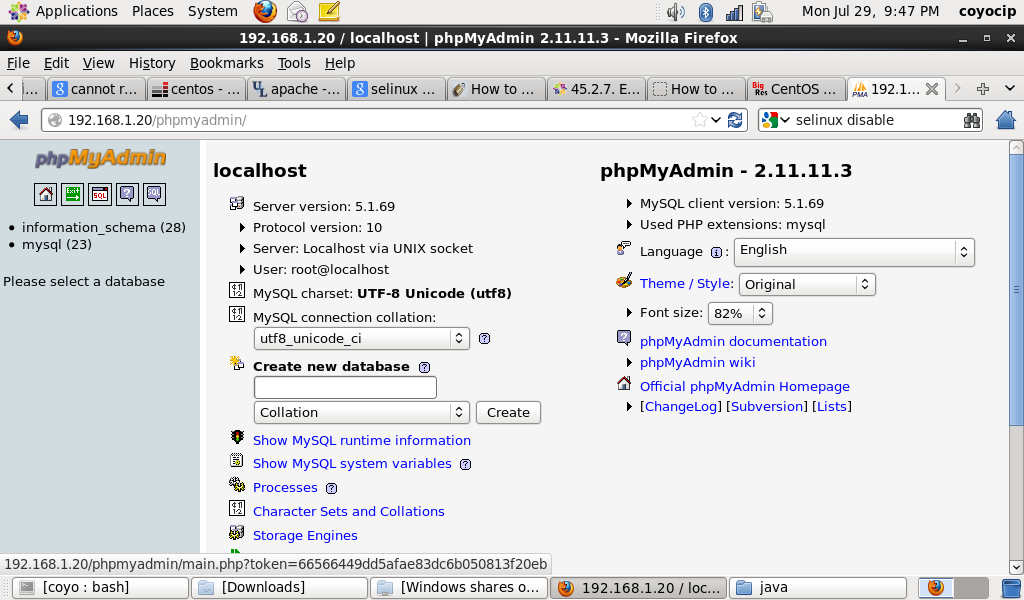This screenshot has height=600, width=1024.
Task: Open Show MySQL runtime information link
Action: (x=362, y=441)
